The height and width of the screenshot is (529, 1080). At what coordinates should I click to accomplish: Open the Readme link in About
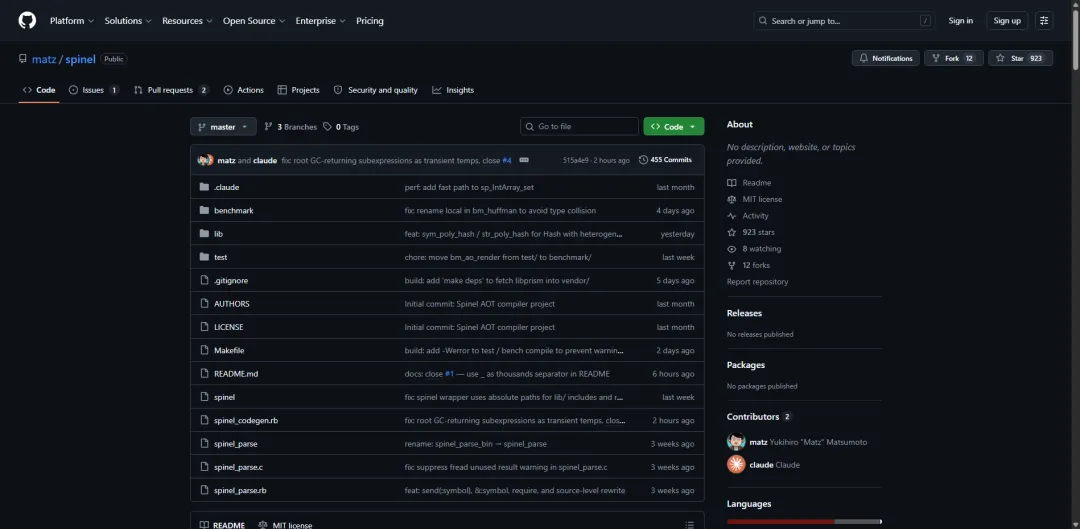(x=749, y=183)
